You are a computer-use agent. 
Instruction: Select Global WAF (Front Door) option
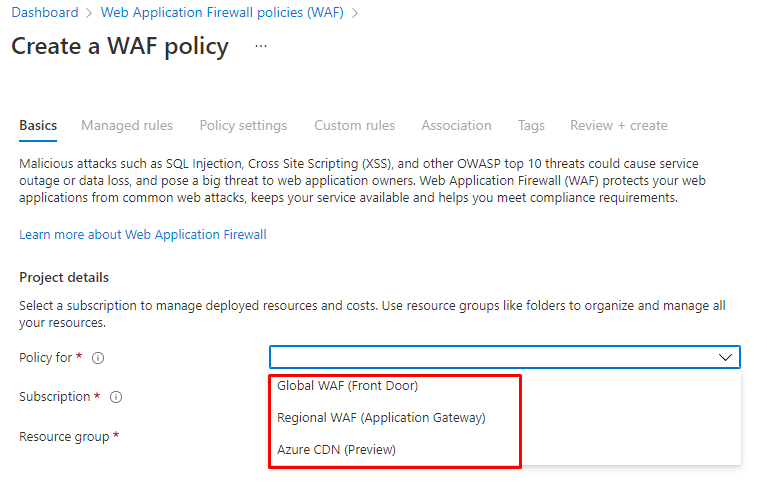click(x=347, y=385)
